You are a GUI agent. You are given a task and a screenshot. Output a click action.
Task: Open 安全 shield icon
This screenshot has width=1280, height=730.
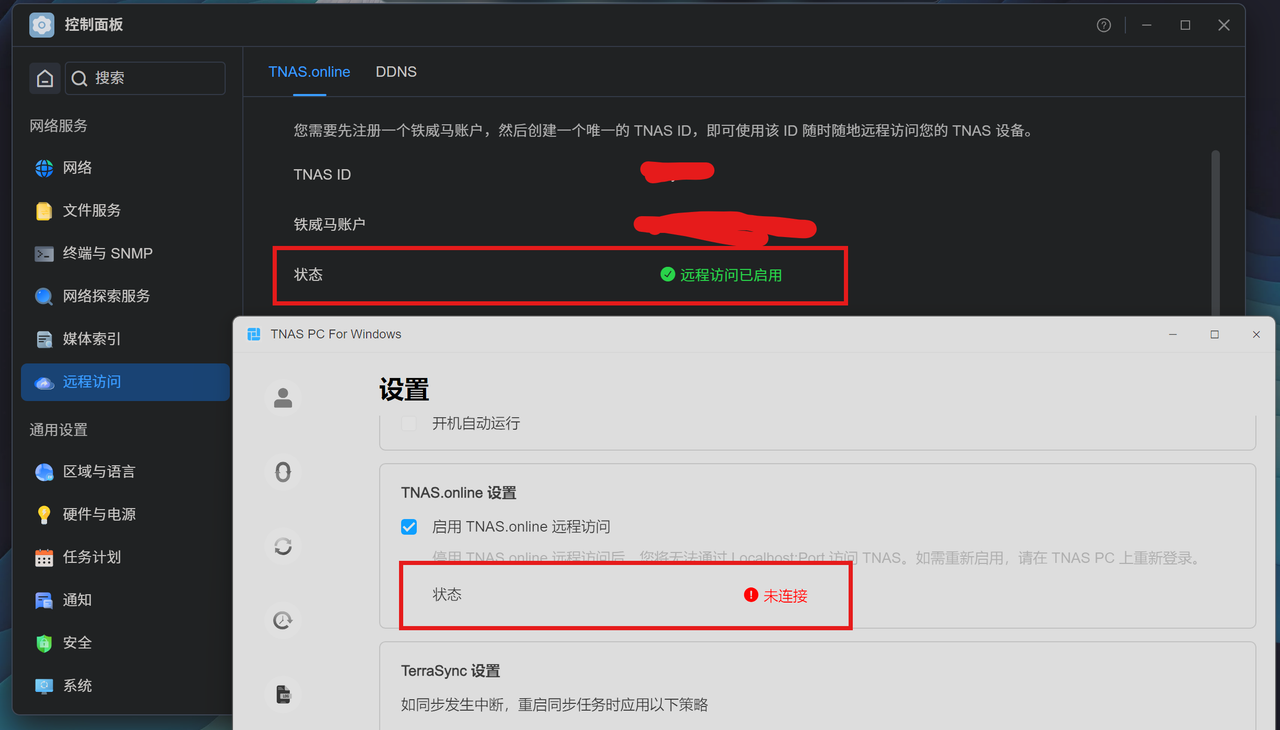coord(44,644)
